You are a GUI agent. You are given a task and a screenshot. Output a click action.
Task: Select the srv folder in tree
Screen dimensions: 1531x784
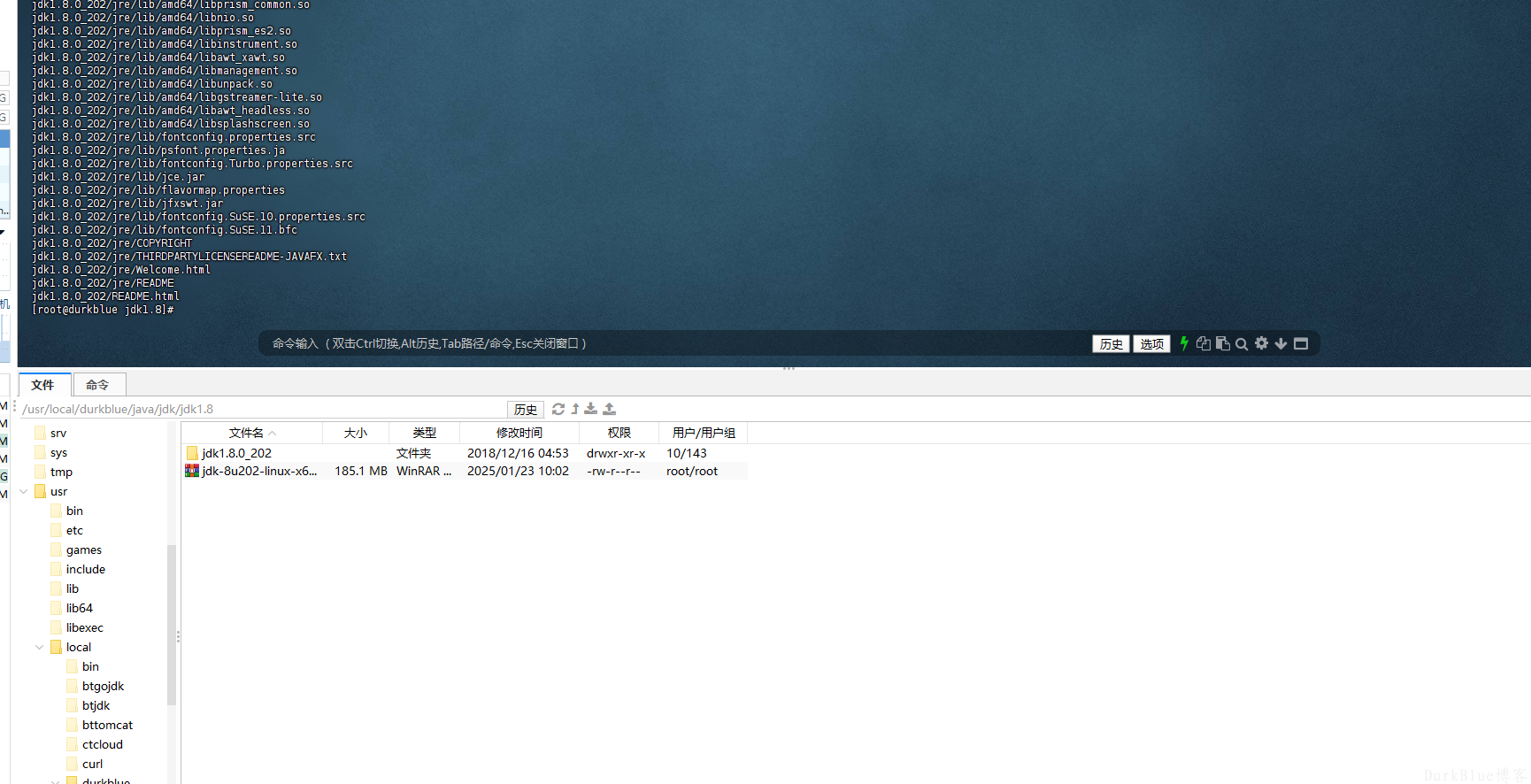pyautogui.click(x=58, y=433)
